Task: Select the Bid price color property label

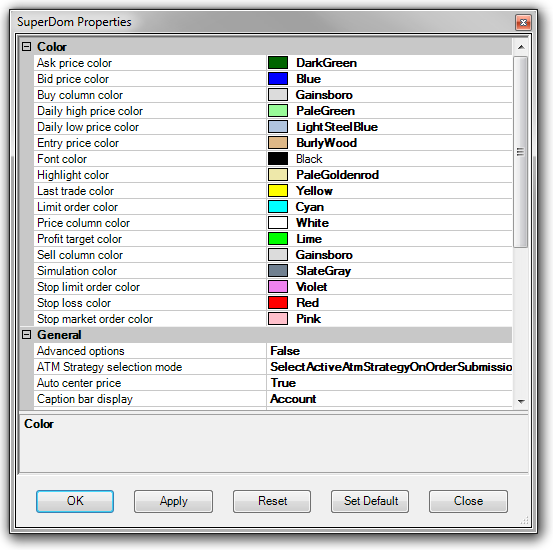Action: tap(73, 79)
